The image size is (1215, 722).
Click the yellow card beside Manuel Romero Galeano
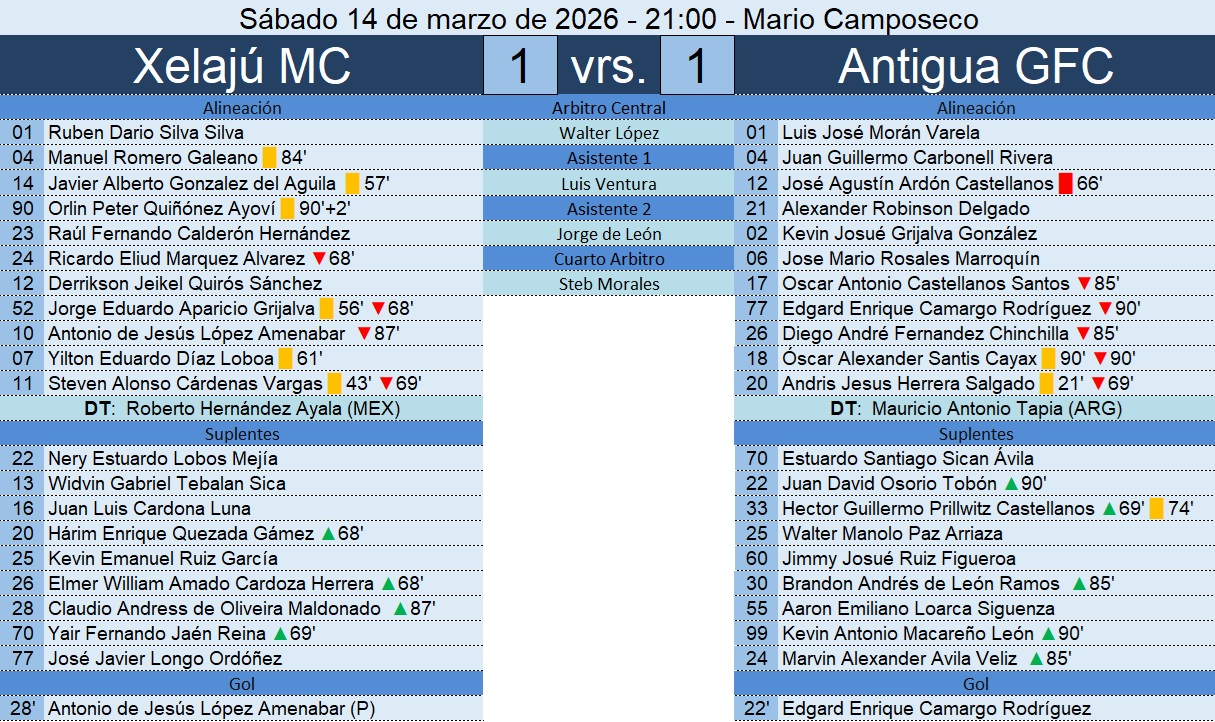pyautogui.click(x=269, y=158)
